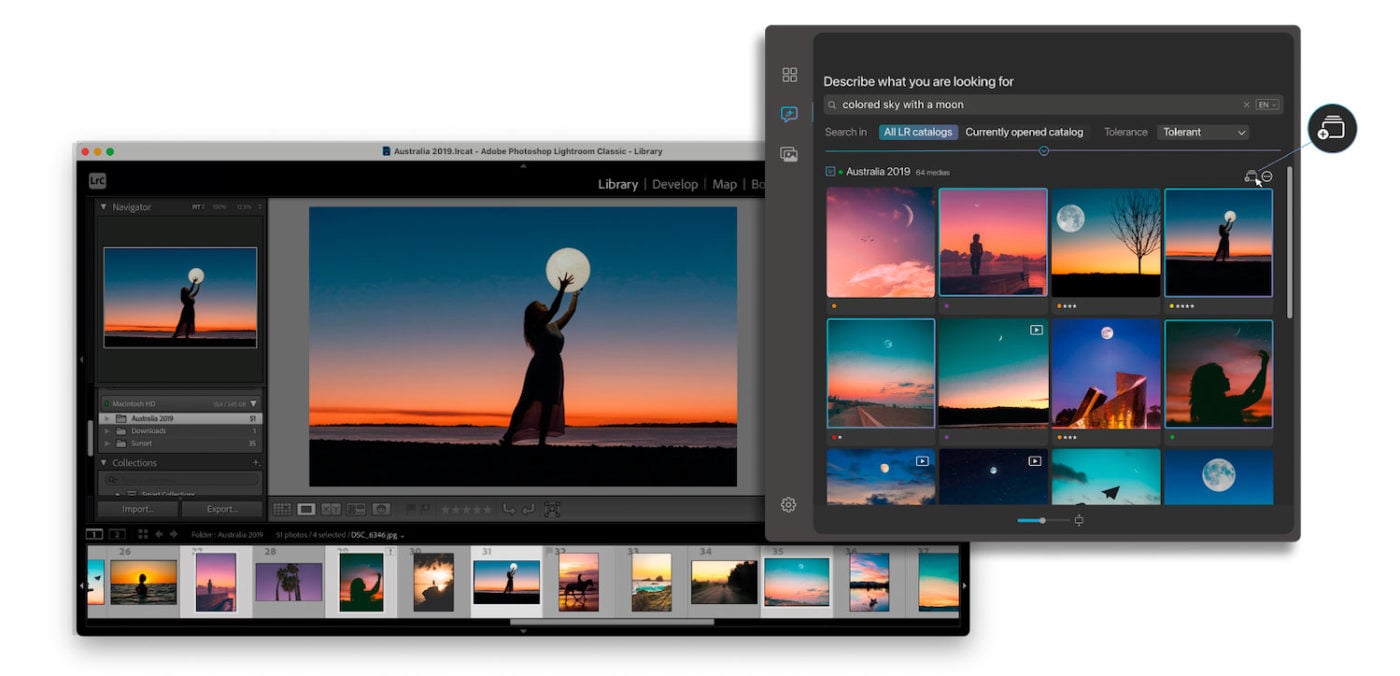Viewport: 1400px width, 676px height.
Task: Switch Lightroom to Survey view
Action: coord(355,510)
